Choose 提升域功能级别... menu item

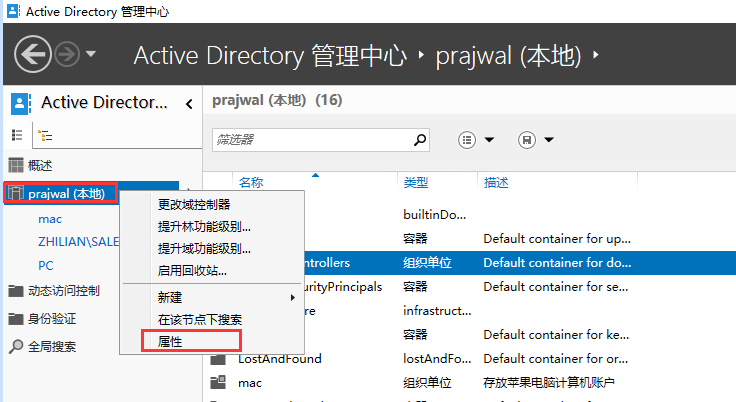pyautogui.click(x=204, y=248)
